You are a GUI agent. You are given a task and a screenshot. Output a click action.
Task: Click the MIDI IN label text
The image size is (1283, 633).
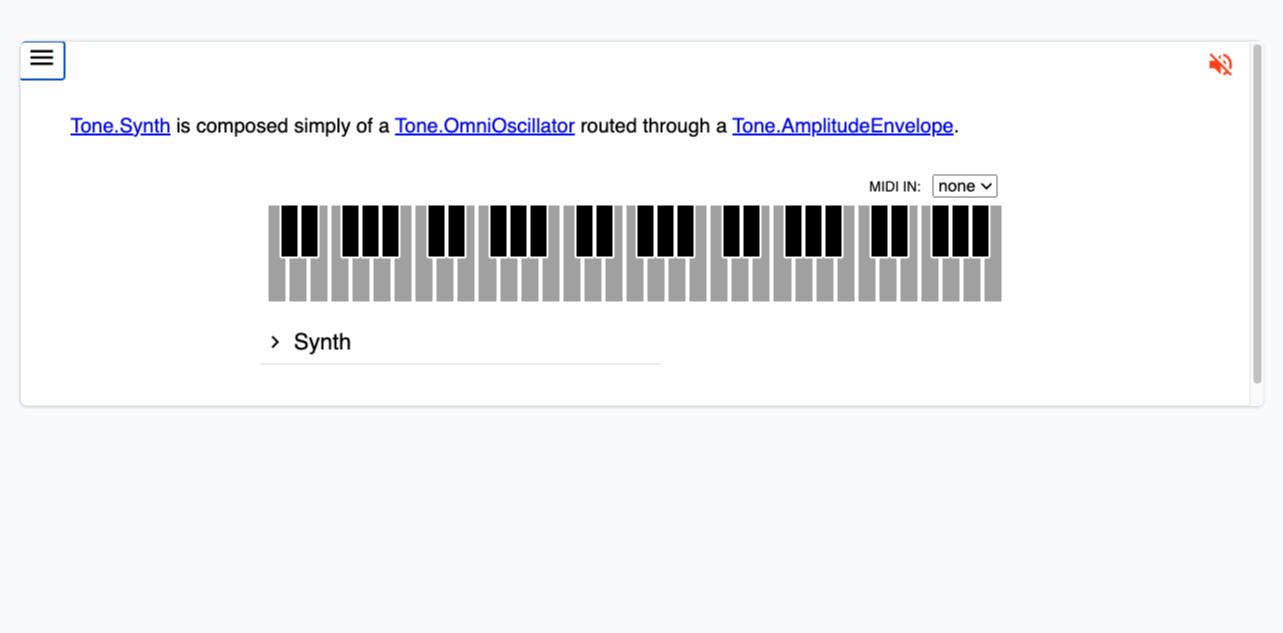coord(894,187)
